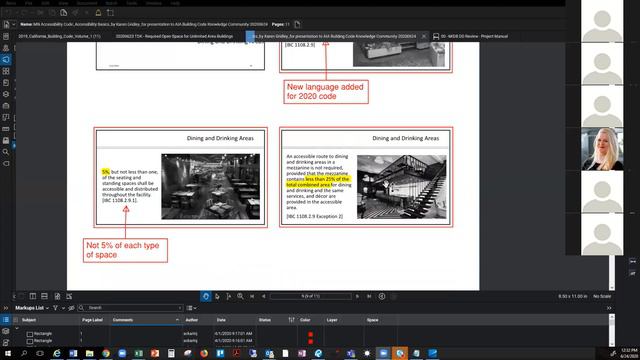Click the Layer column header
Viewport: 640px width, 360px height.
point(332,320)
